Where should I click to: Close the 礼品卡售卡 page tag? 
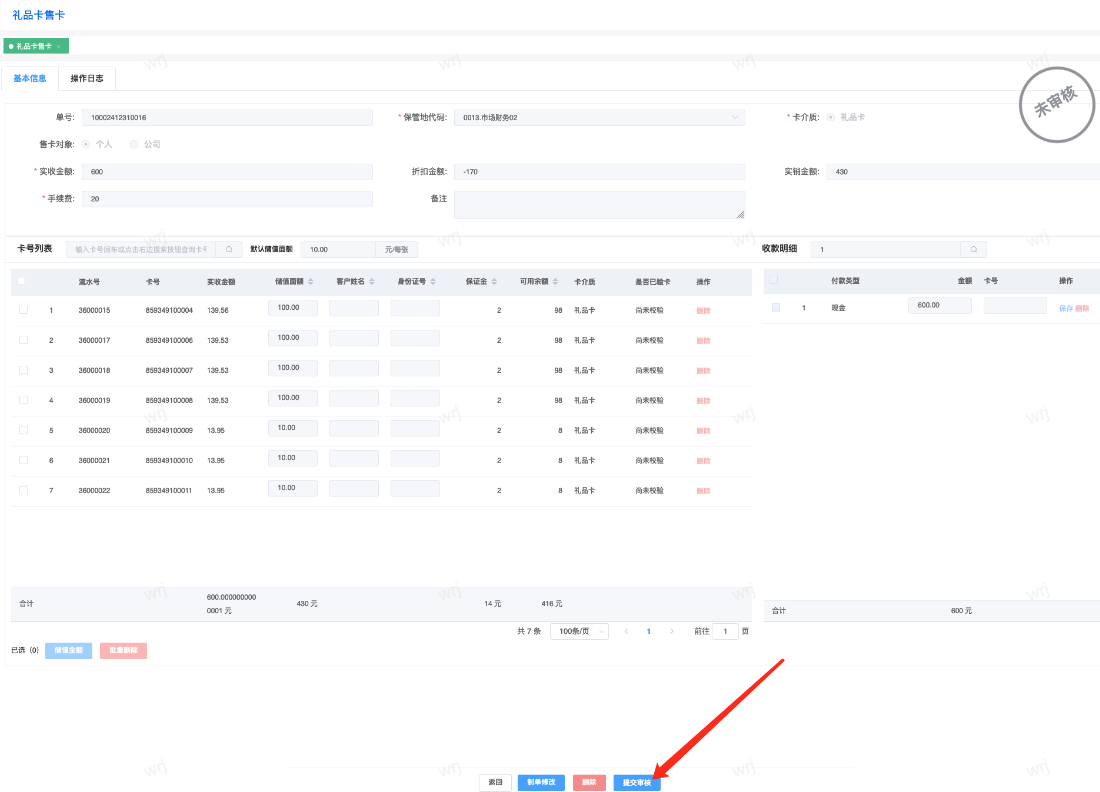[59, 47]
